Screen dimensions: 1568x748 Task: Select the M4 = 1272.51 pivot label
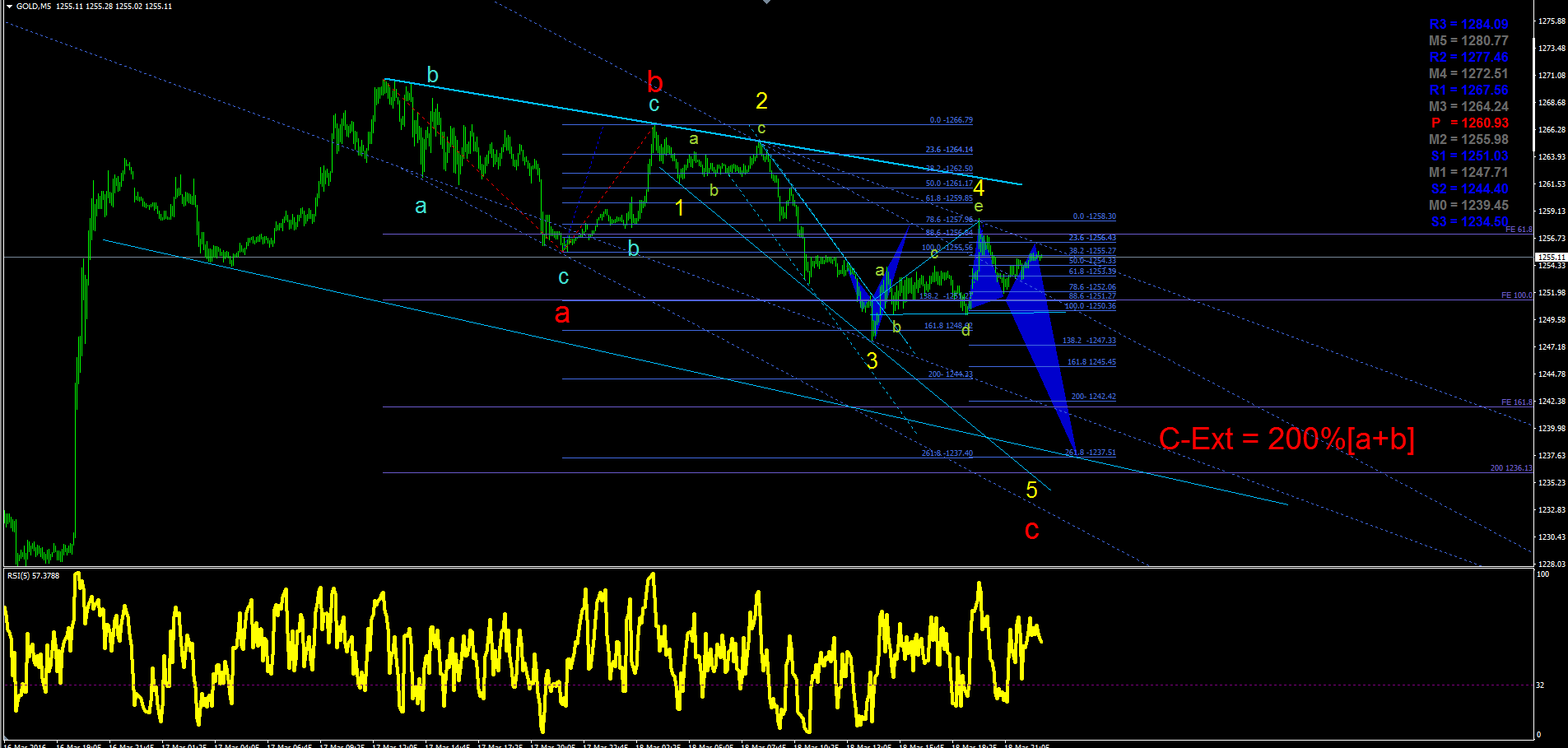click(x=1468, y=74)
